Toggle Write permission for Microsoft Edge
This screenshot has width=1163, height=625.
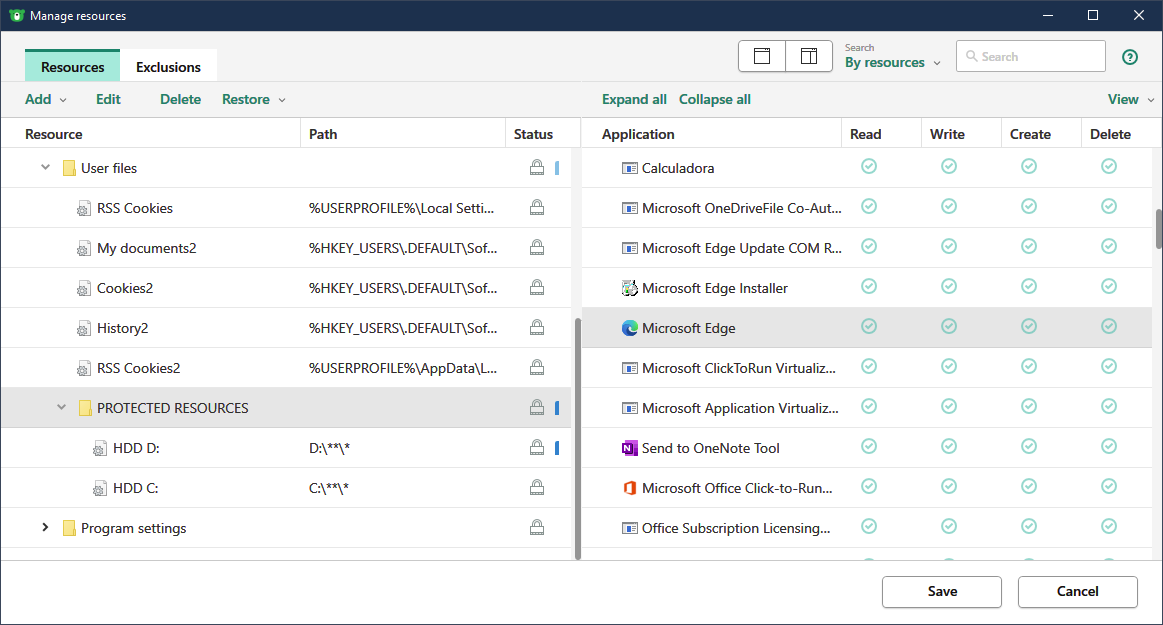point(949,326)
